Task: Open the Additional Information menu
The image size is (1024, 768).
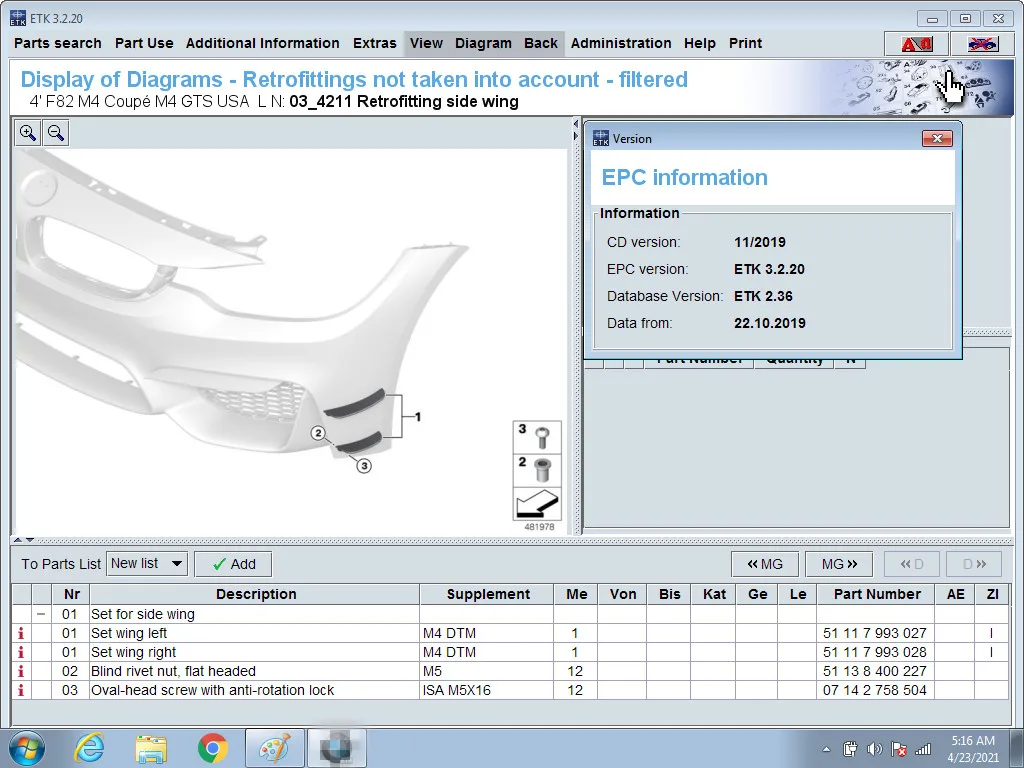Action: coord(263,43)
